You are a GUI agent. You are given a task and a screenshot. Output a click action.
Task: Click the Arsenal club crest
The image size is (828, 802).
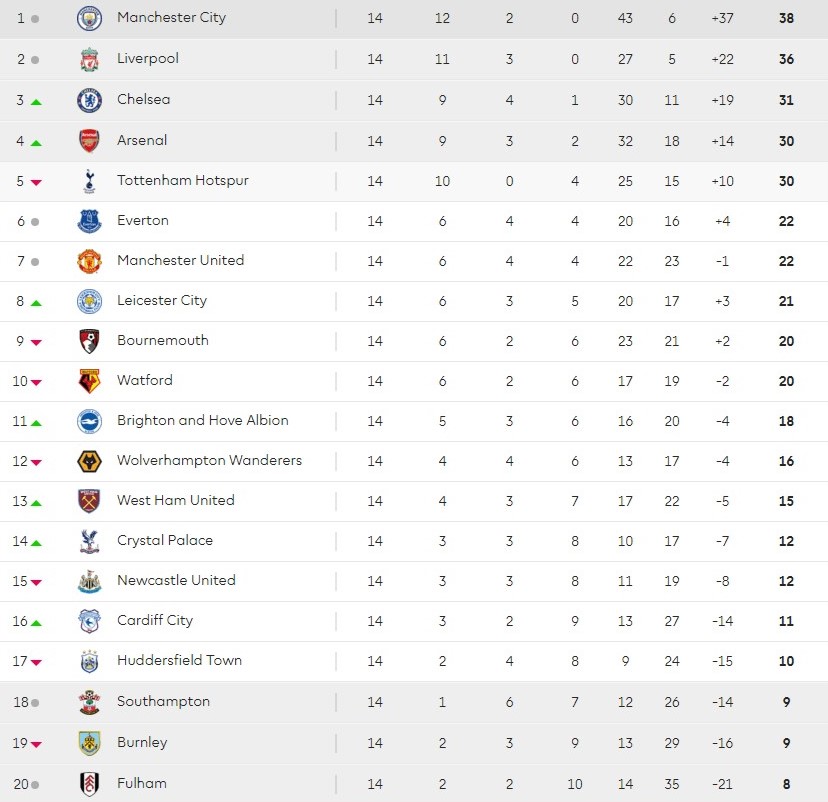click(x=90, y=141)
